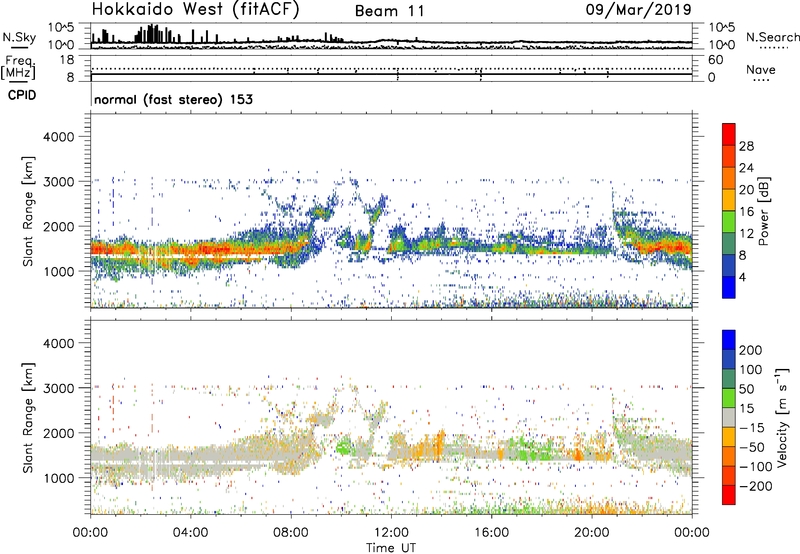Click the '20:00' time axis label

(592, 533)
